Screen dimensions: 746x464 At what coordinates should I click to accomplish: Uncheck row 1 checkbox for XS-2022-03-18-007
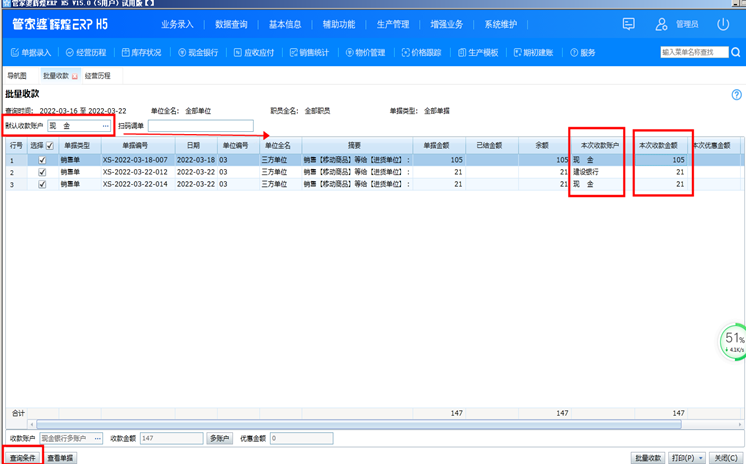pyautogui.click(x=41, y=160)
